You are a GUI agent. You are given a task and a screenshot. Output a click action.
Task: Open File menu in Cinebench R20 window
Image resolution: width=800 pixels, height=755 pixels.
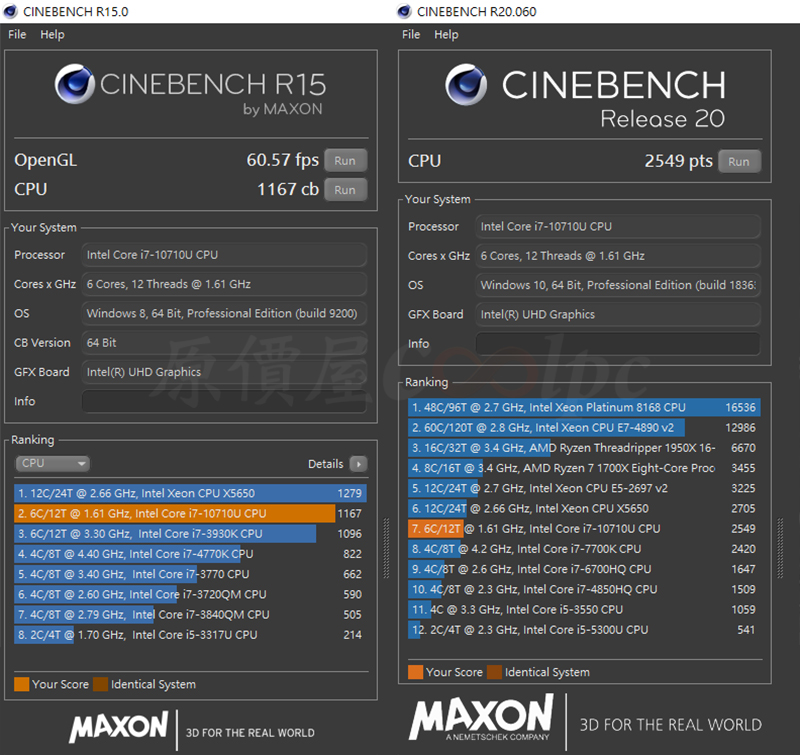click(411, 34)
